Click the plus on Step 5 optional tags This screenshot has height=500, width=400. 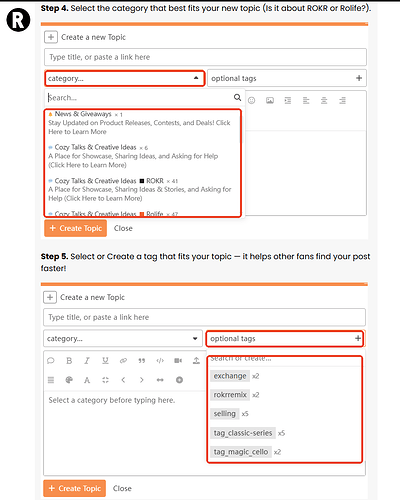tap(358, 339)
